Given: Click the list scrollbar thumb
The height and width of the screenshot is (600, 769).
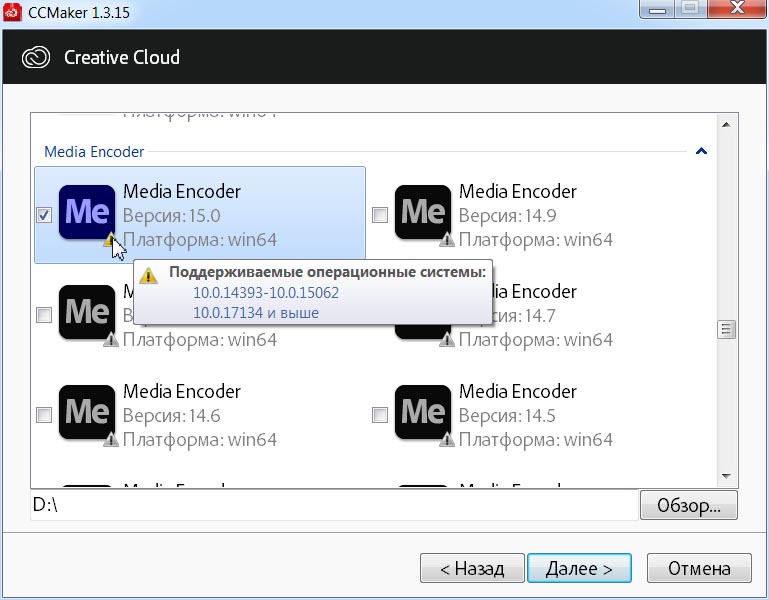Looking at the screenshot, I should 726,329.
